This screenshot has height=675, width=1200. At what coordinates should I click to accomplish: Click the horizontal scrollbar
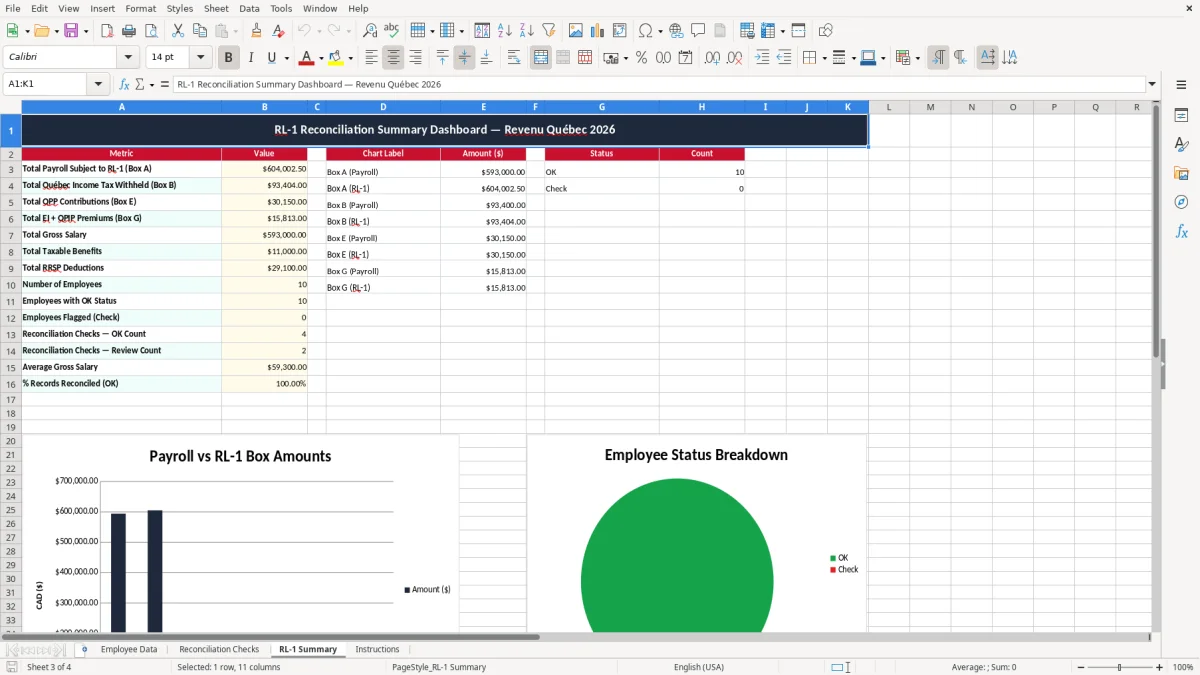coord(271,636)
